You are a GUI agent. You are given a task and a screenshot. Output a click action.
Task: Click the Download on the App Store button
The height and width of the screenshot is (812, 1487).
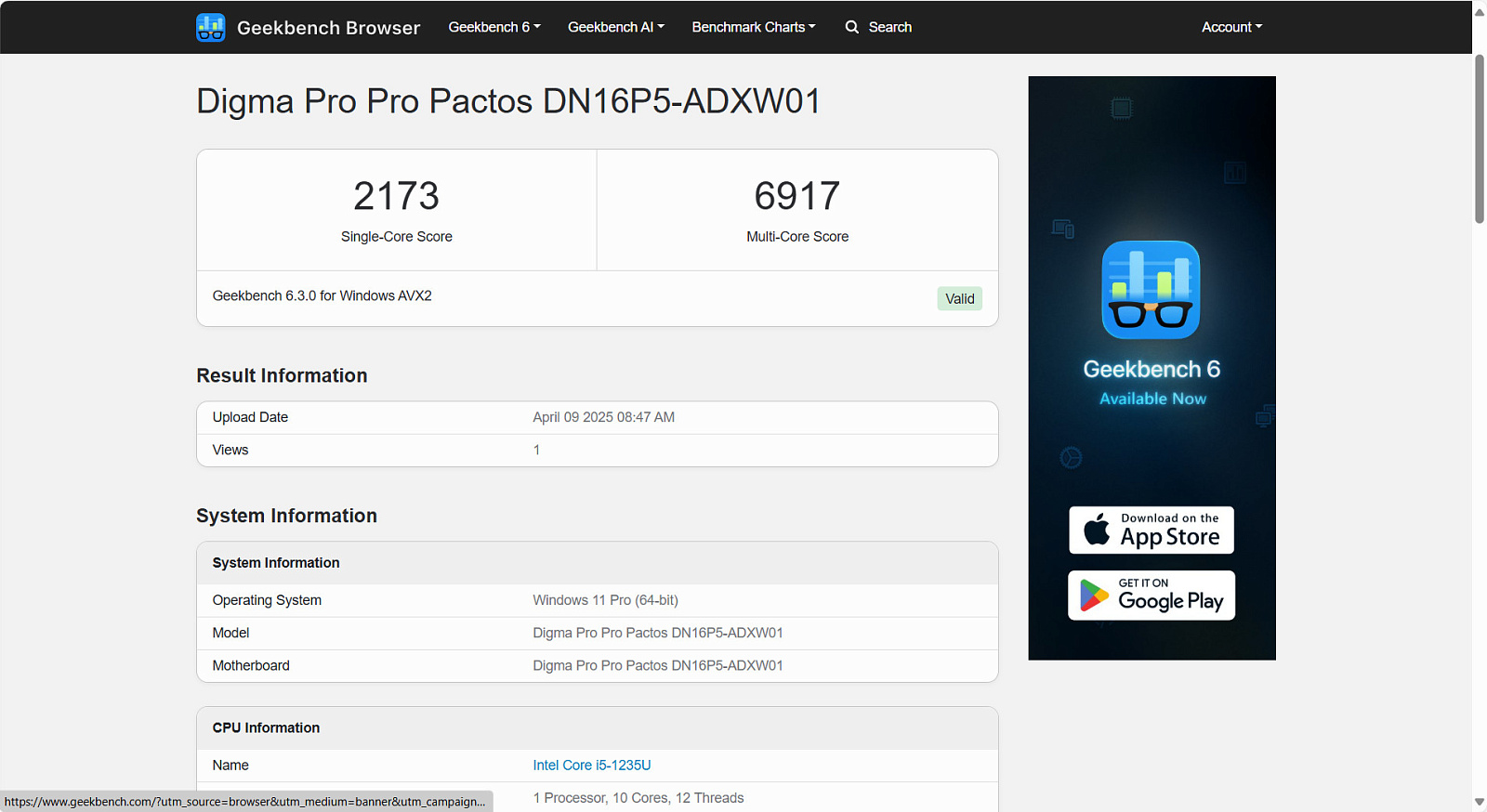coord(1151,530)
